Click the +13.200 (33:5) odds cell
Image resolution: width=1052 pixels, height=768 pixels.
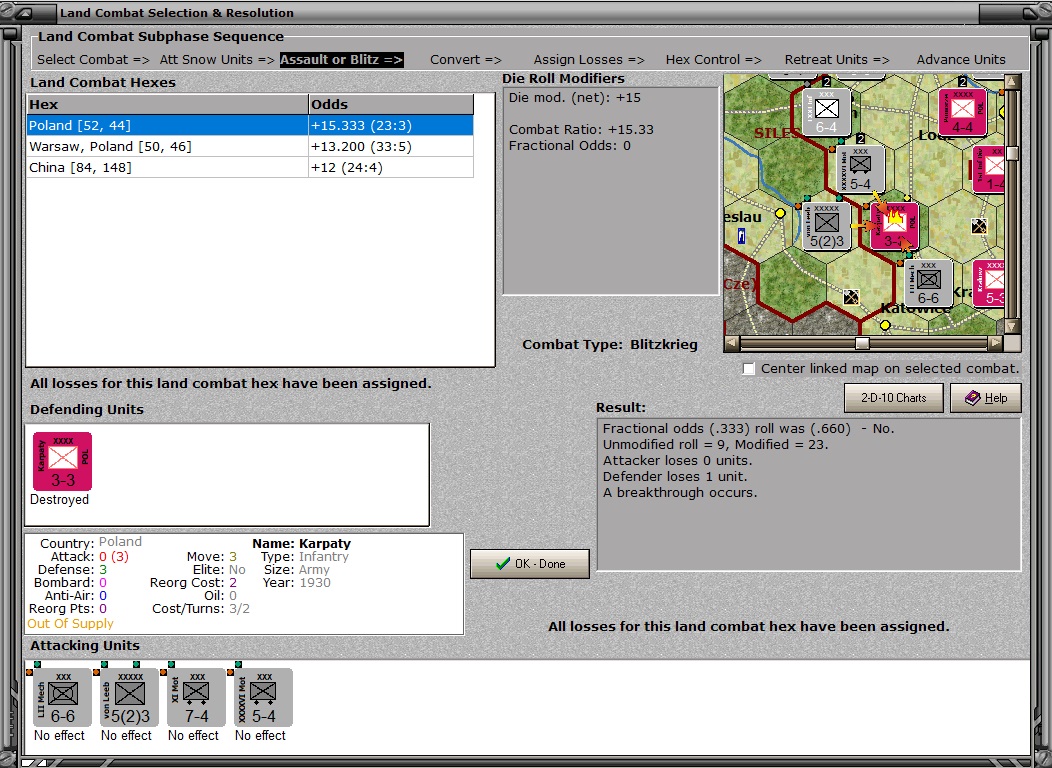(x=391, y=146)
